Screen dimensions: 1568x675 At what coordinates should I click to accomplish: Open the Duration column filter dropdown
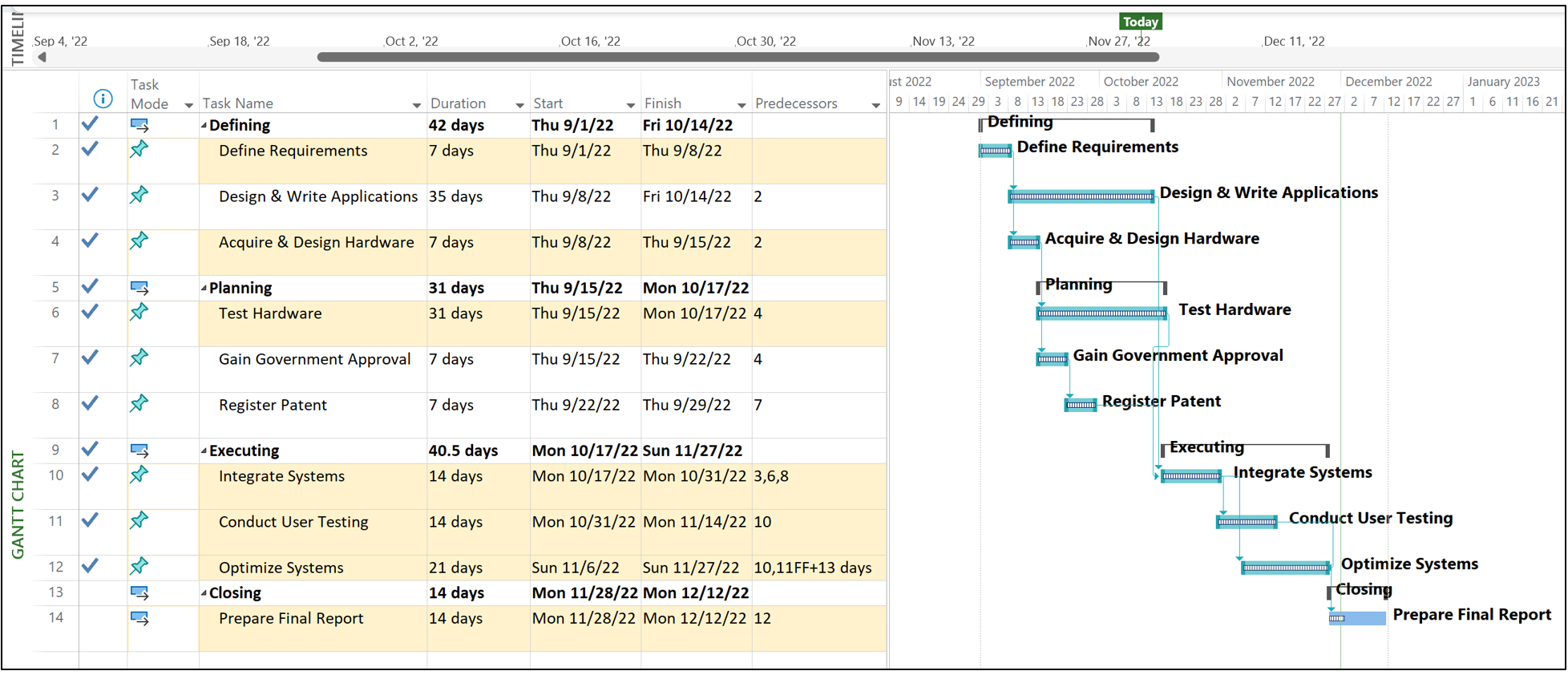click(519, 105)
